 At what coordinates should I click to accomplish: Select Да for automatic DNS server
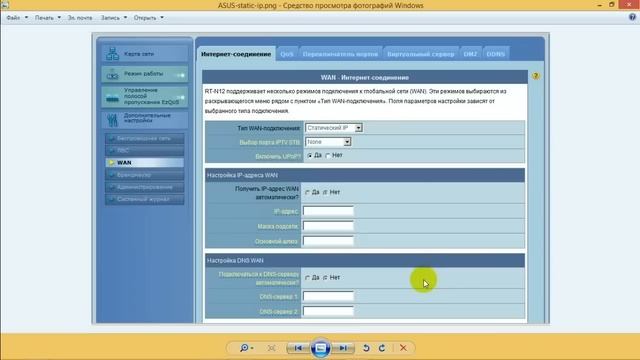coord(308,278)
